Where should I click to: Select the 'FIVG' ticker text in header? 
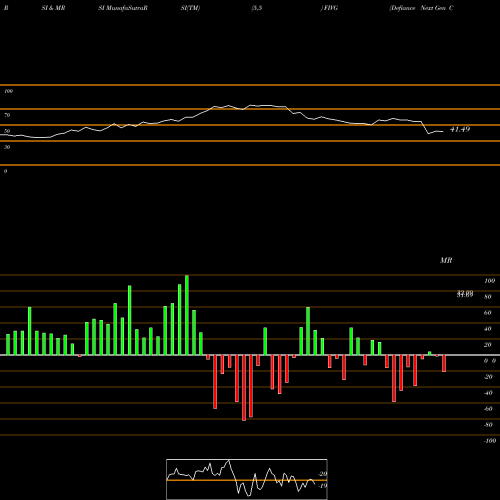pos(330,8)
